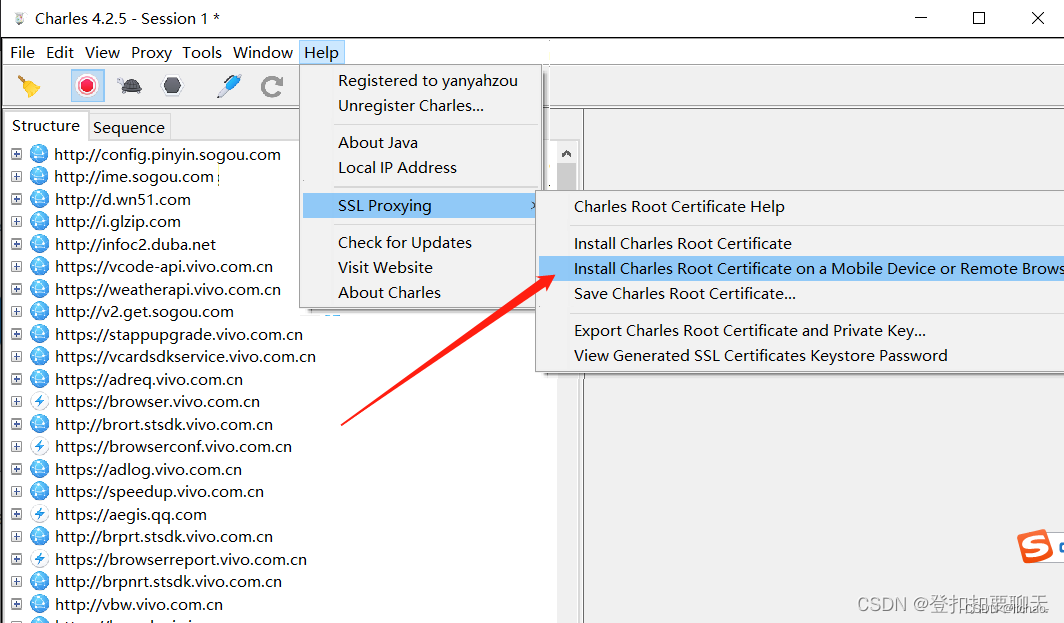1064x623 pixels.
Task: Click lightning icon of browserreport.vivo.com.cn
Action: pos(39,559)
